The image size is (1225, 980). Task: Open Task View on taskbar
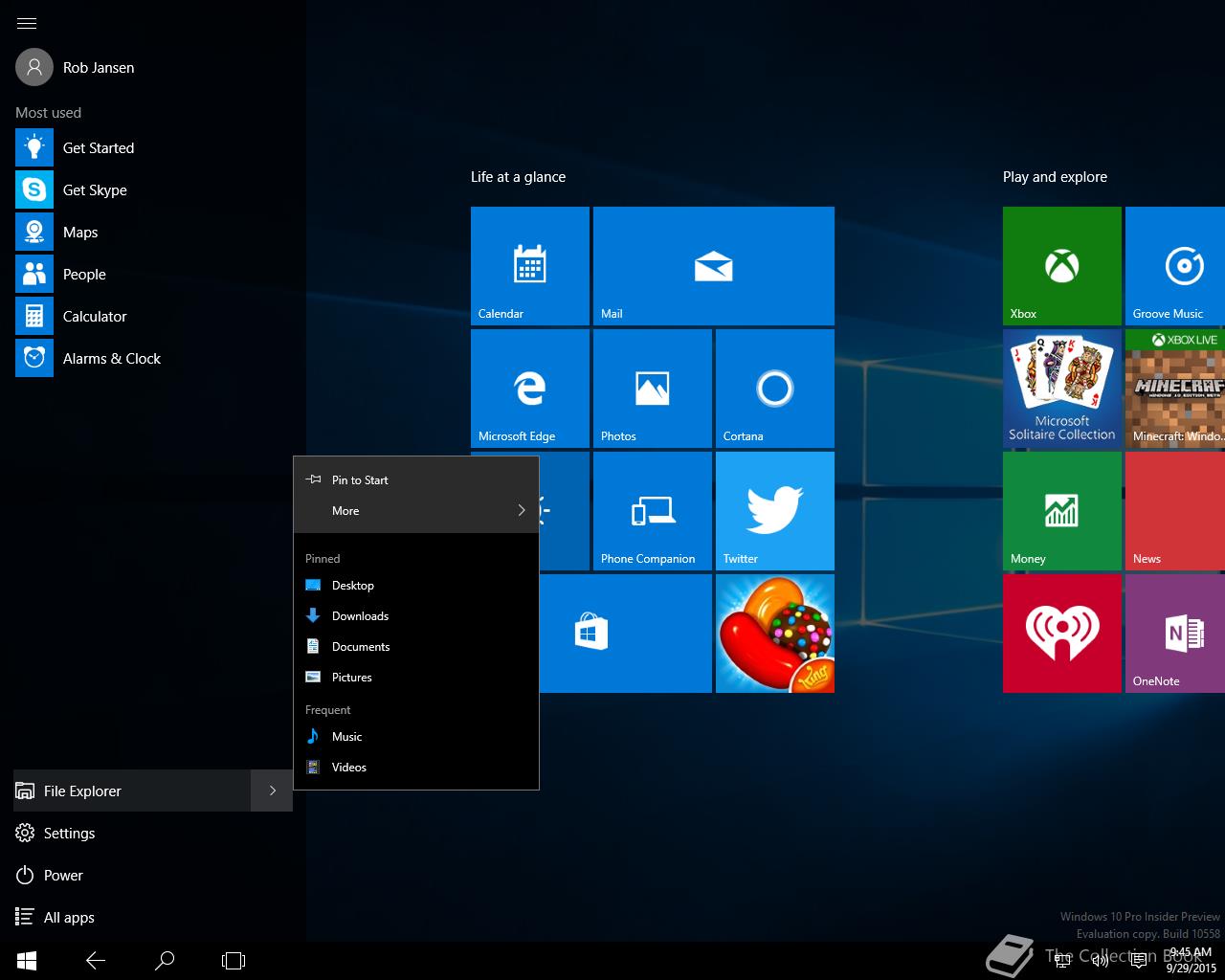point(234,960)
